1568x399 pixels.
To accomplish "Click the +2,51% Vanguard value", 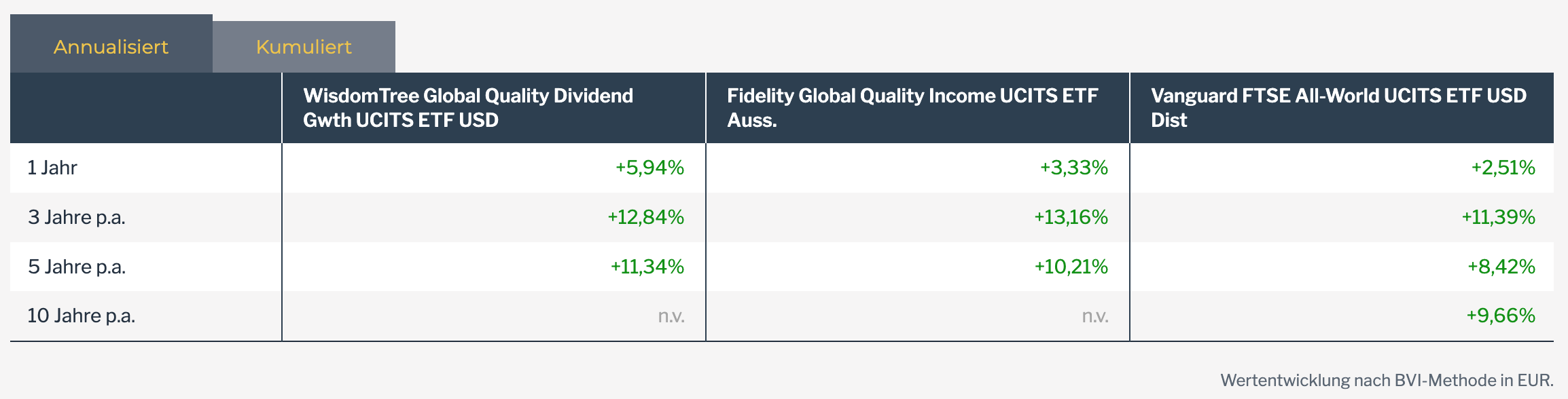I will (1503, 168).
